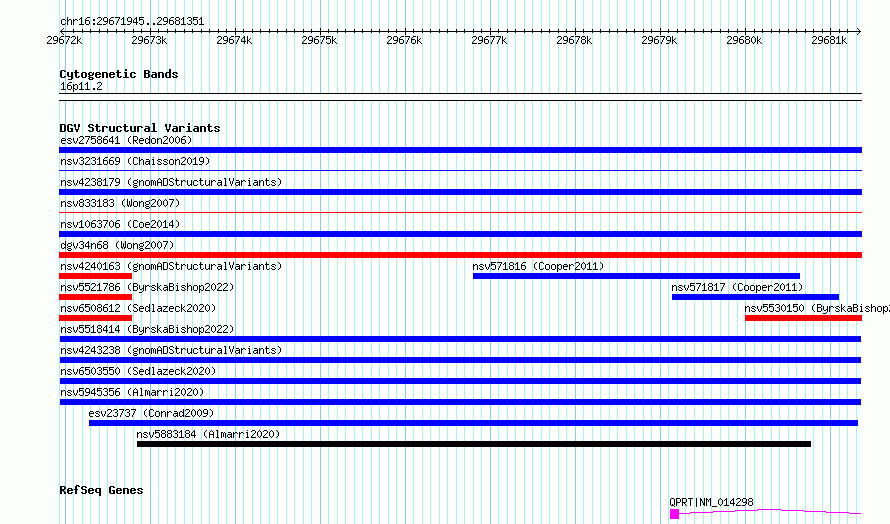890x524 pixels.
Task: Click the magenta QPRT exon box
Action: (674, 514)
